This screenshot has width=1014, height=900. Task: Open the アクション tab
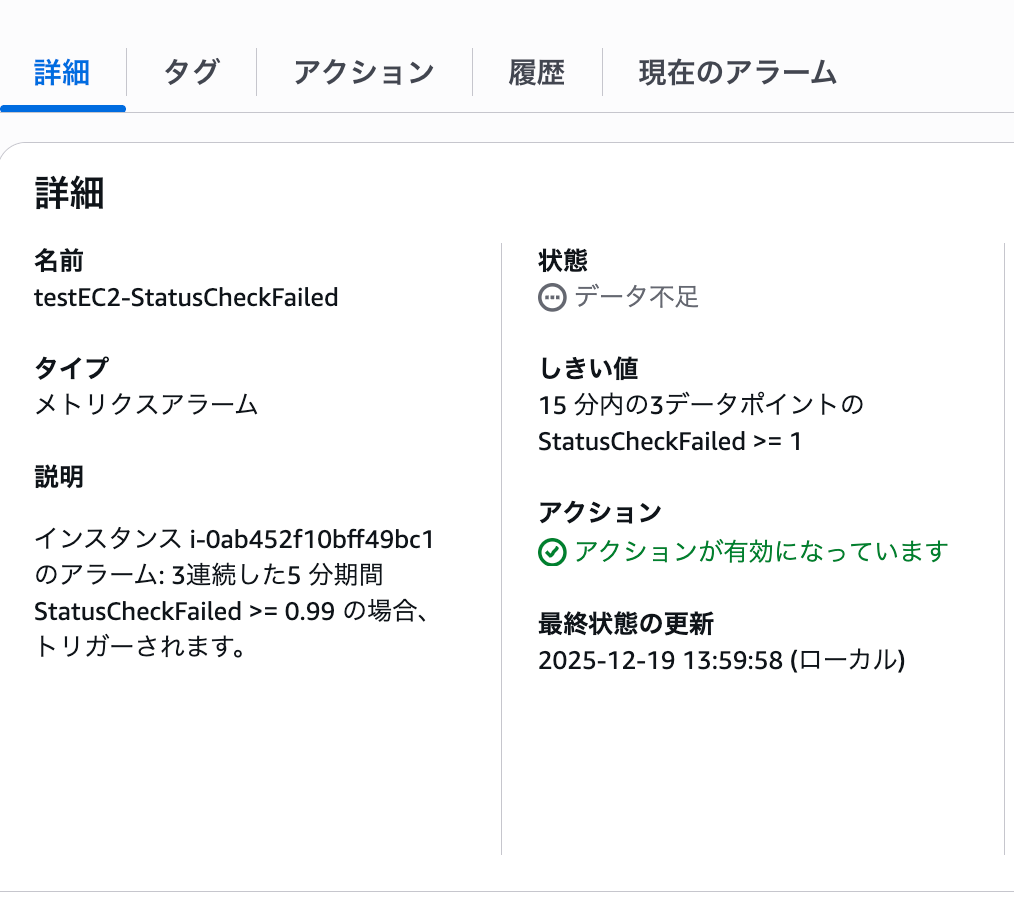[x=363, y=71]
